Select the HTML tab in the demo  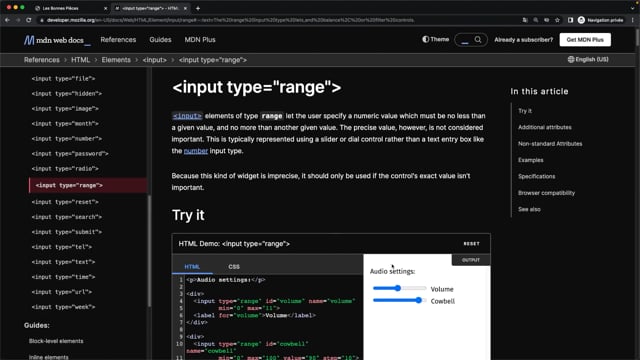pyautogui.click(x=192, y=267)
